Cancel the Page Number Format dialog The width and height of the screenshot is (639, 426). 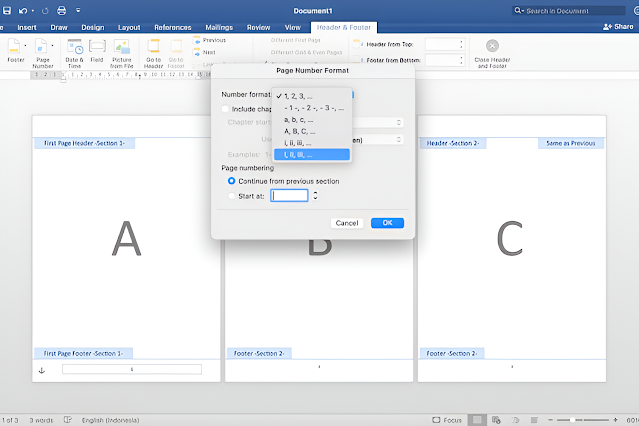(347, 223)
